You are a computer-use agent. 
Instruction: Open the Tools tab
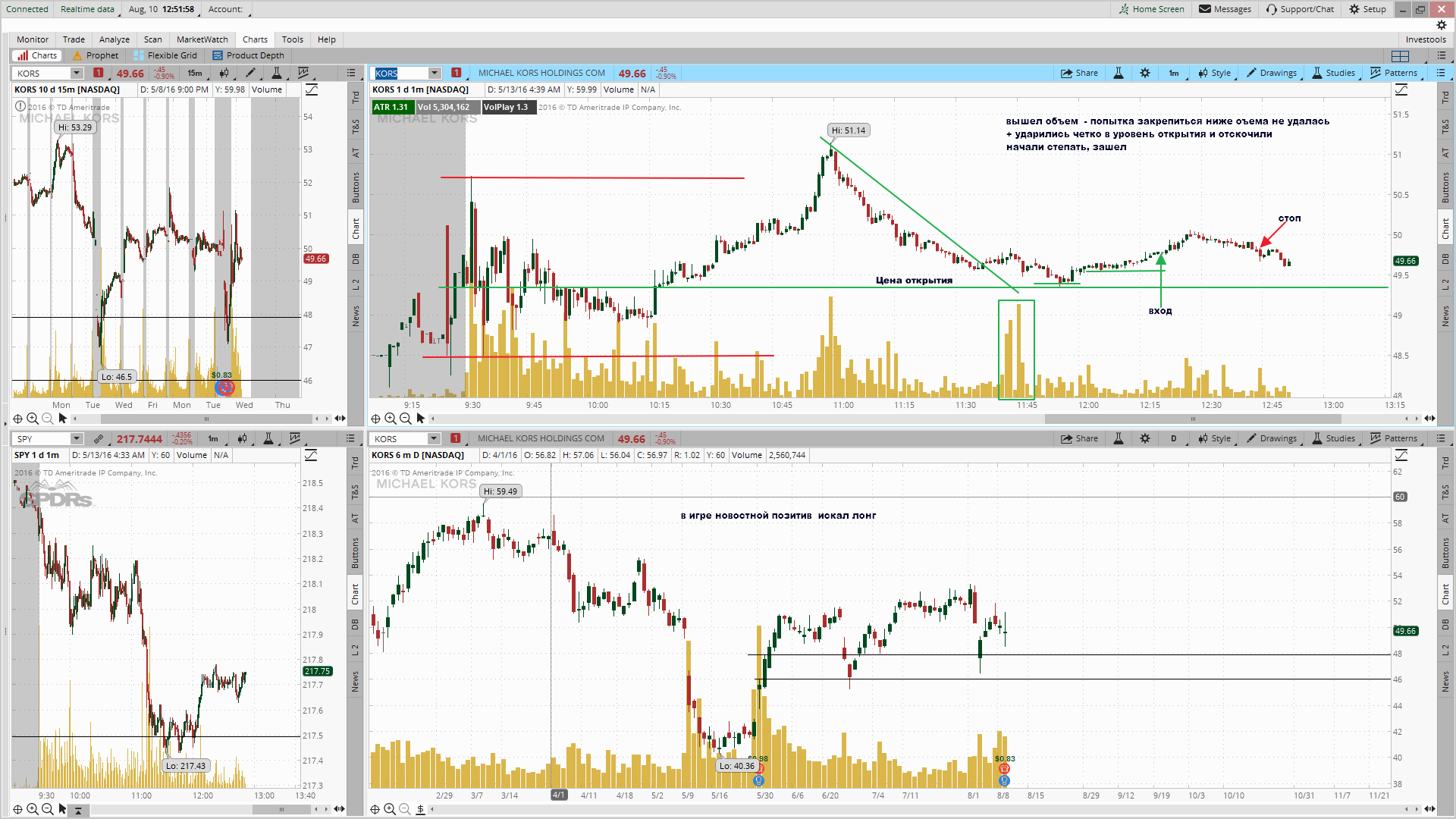pos(293,39)
